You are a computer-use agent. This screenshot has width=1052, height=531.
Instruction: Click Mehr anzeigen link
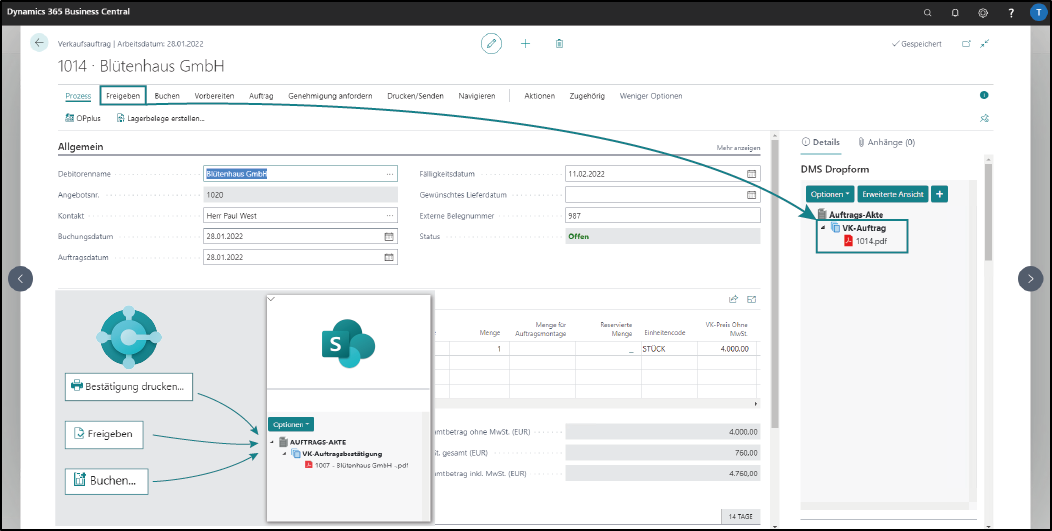point(738,148)
